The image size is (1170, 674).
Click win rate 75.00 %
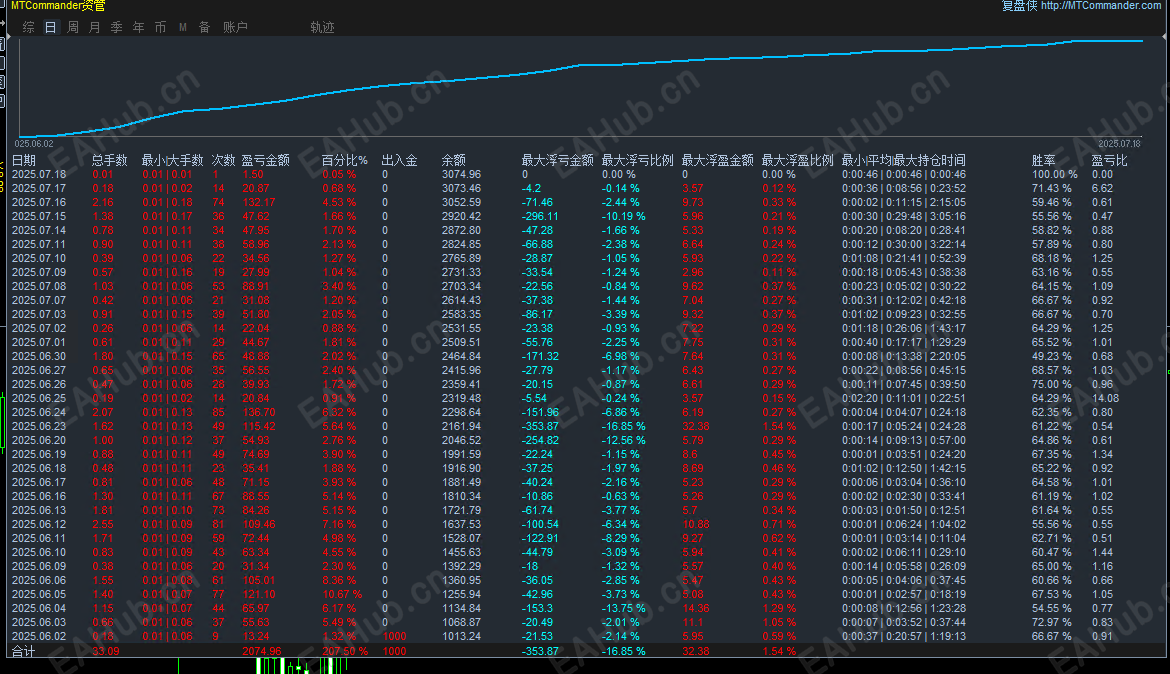click(x=1052, y=384)
